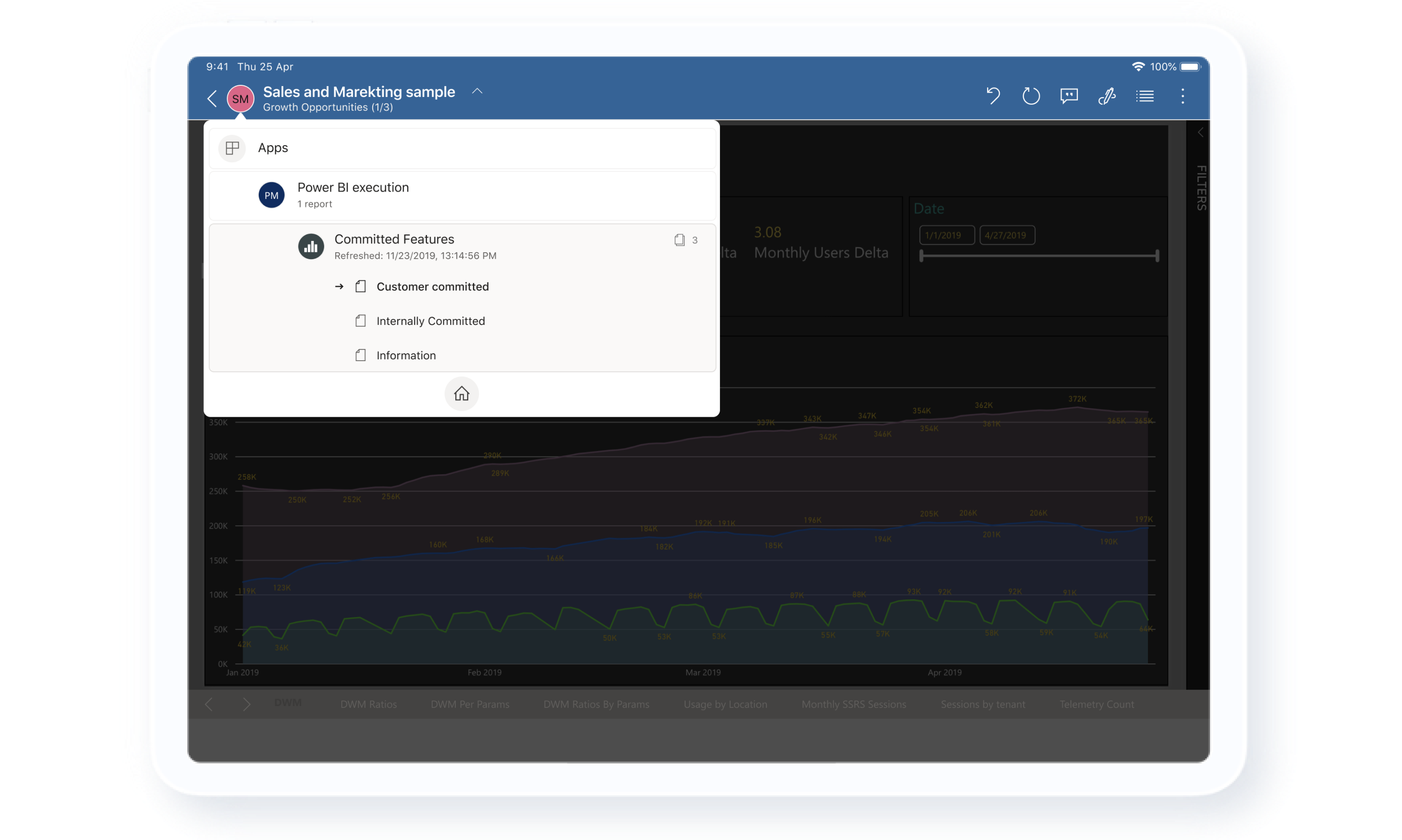Select the Information page
This screenshot has height=840, width=1402.
(x=406, y=356)
